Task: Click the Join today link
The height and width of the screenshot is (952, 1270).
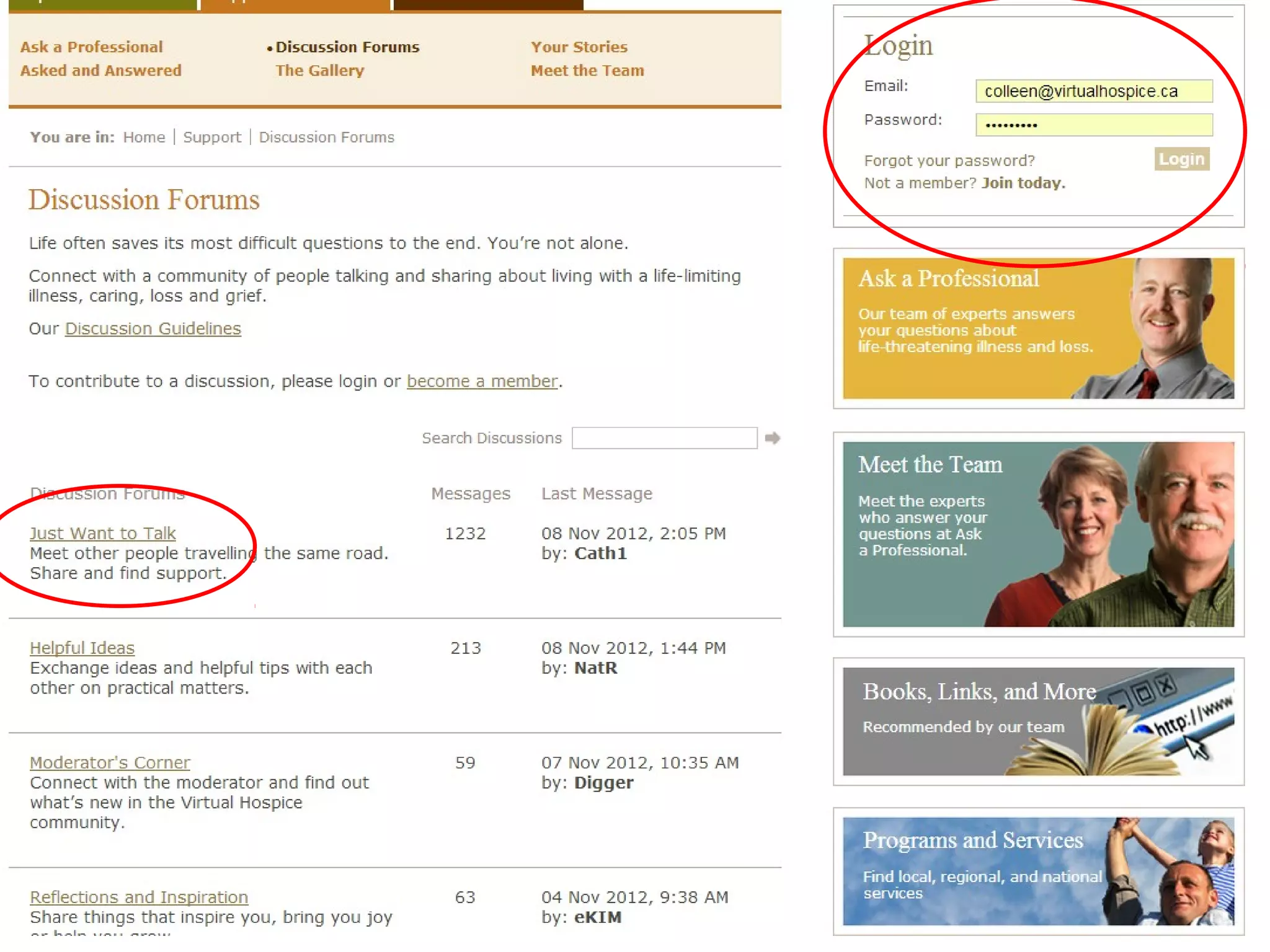Action: (x=1023, y=183)
